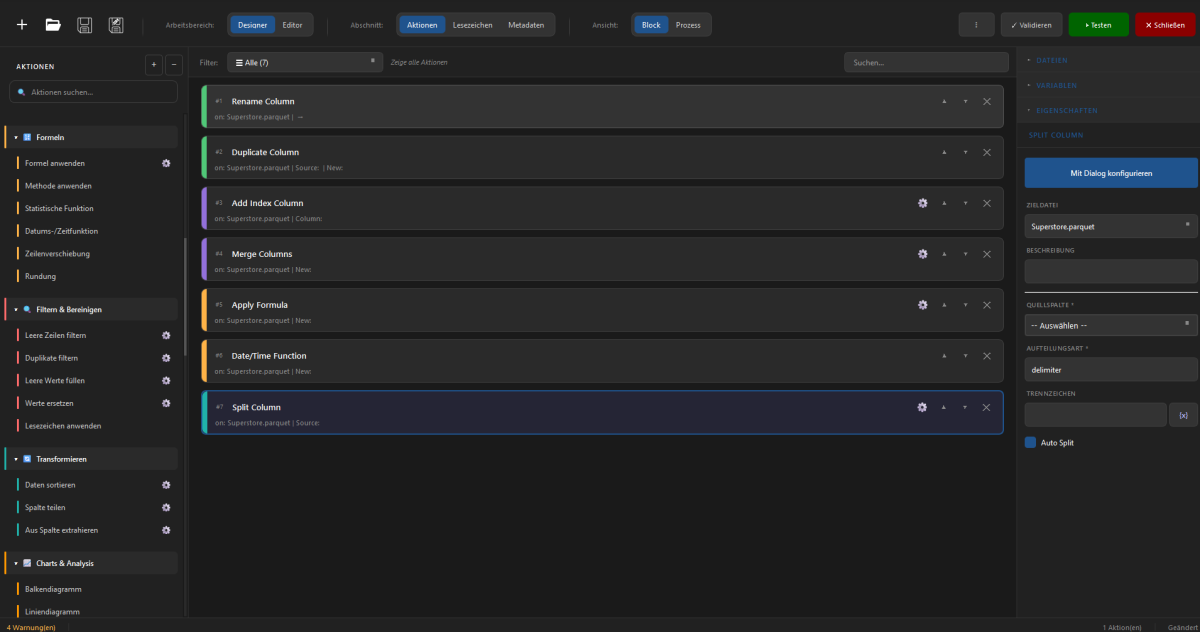Click the plus icon to create new

click(22, 24)
